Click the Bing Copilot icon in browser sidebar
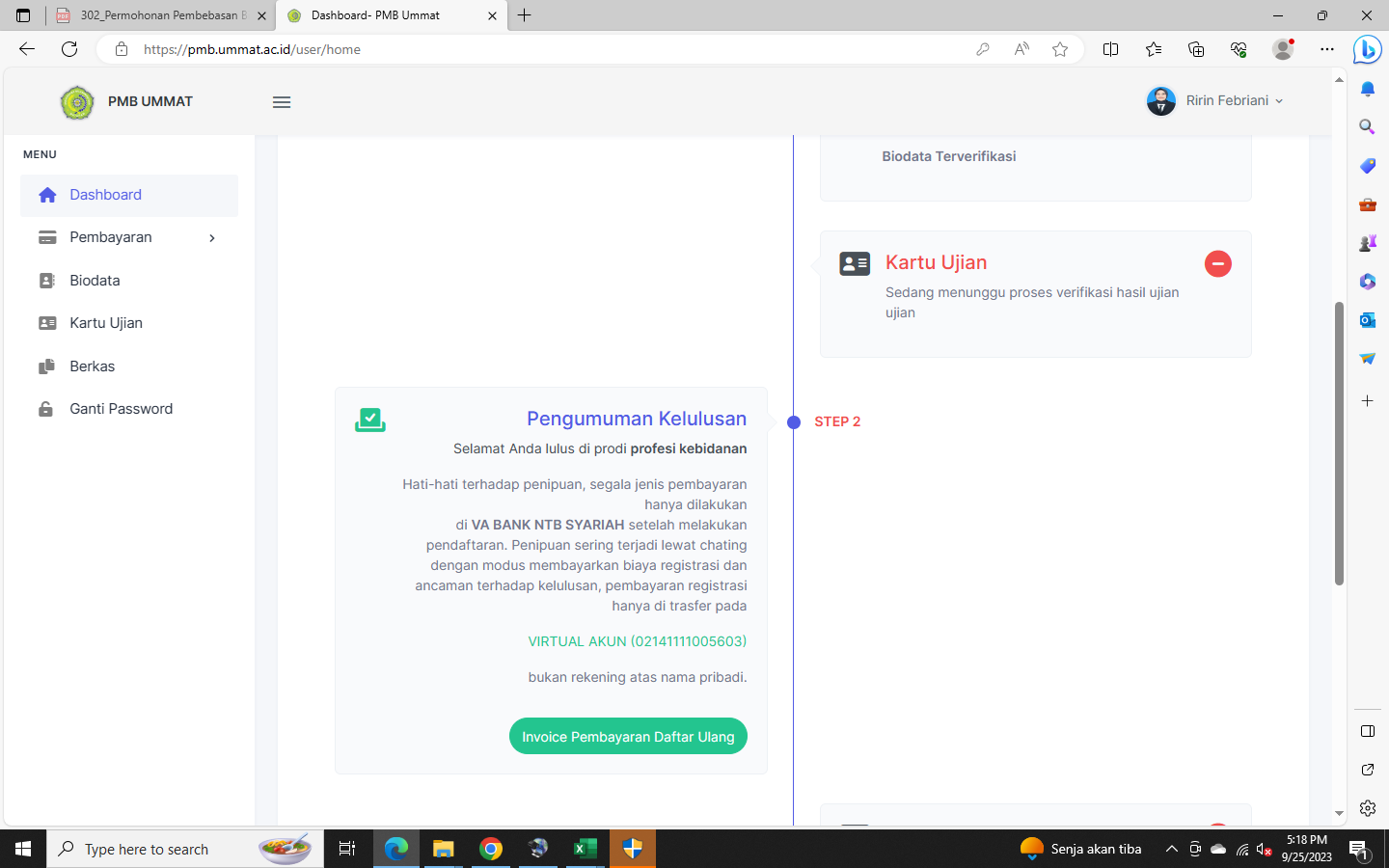This screenshot has height=868, width=1389. 1367,49
